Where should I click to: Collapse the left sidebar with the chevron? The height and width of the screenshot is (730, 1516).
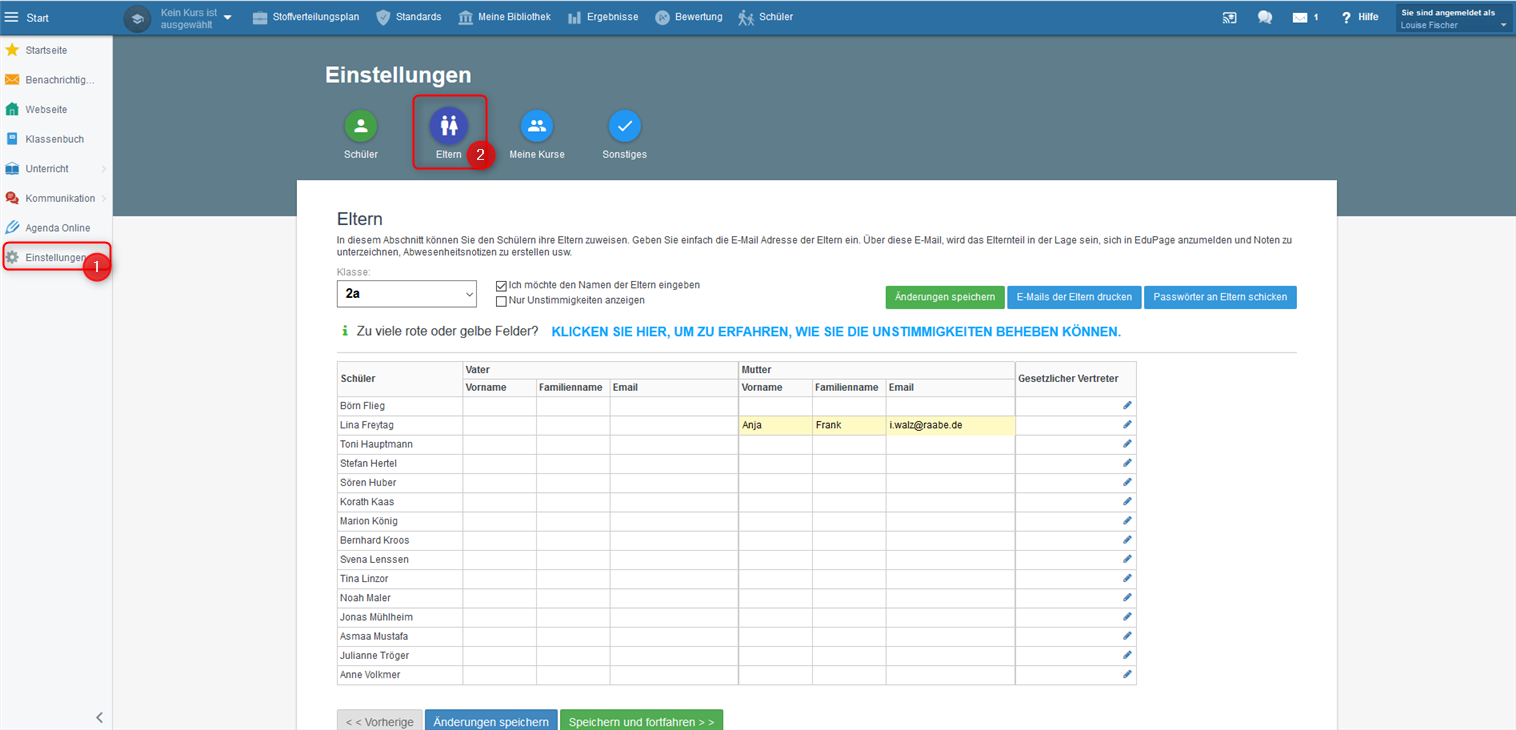point(99,717)
